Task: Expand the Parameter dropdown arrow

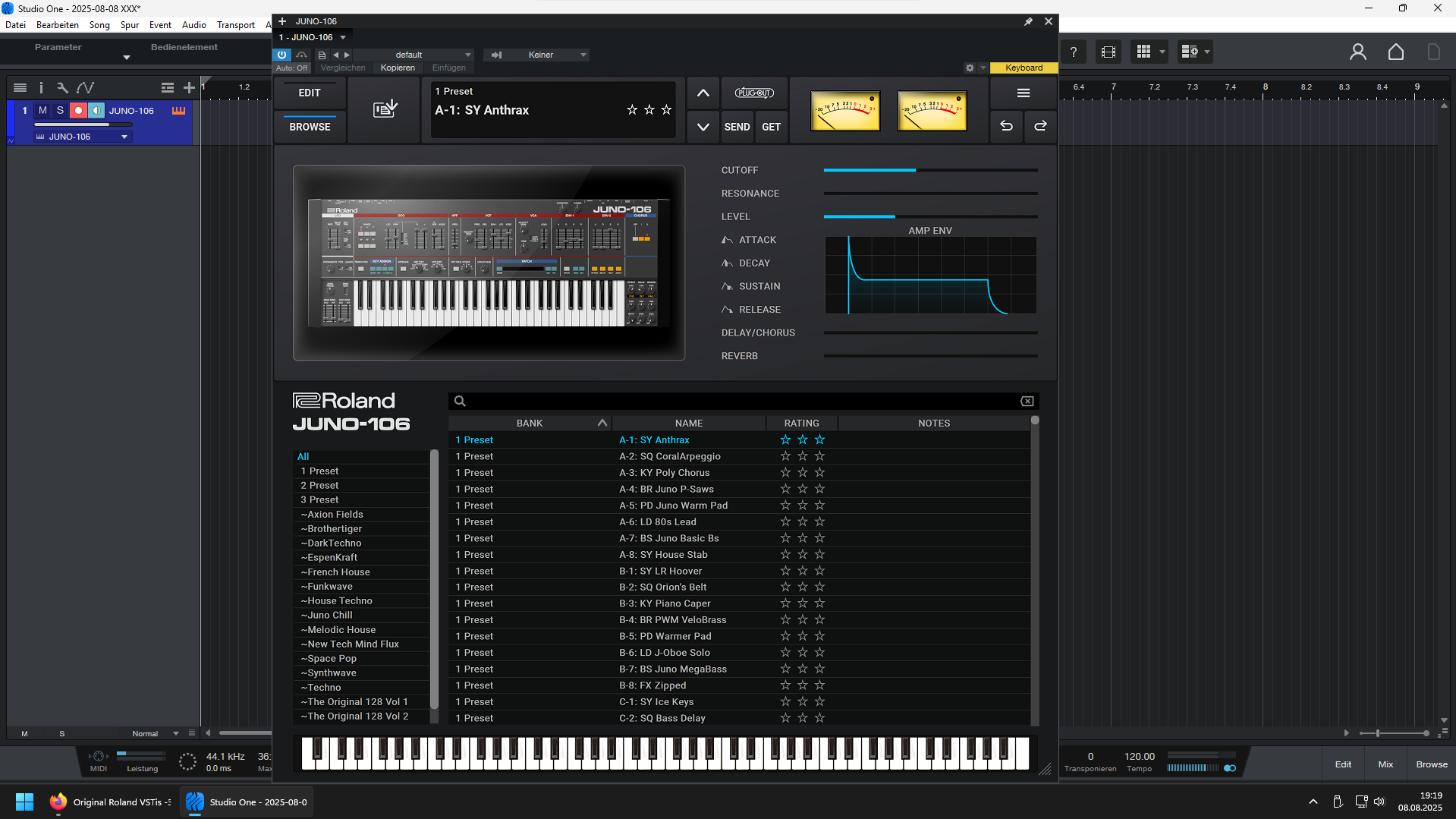Action: (127, 58)
